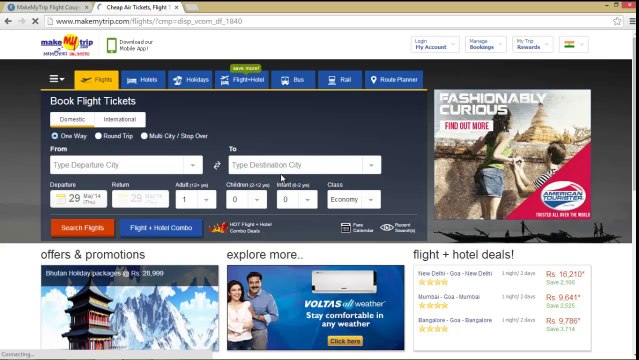Image resolution: width=639 pixels, height=360 pixels.
Task: Open the Fare Calendar icon
Action: (x=346, y=227)
